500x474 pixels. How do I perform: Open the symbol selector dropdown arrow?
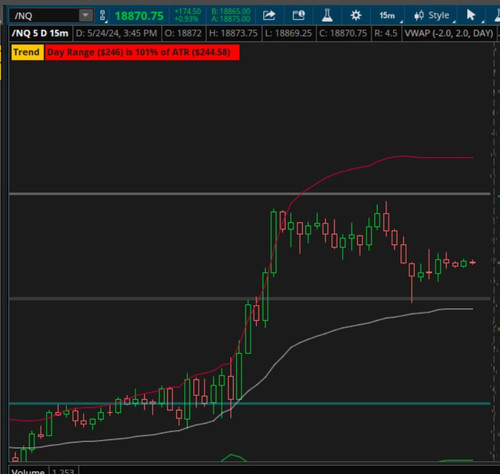click(86, 16)
